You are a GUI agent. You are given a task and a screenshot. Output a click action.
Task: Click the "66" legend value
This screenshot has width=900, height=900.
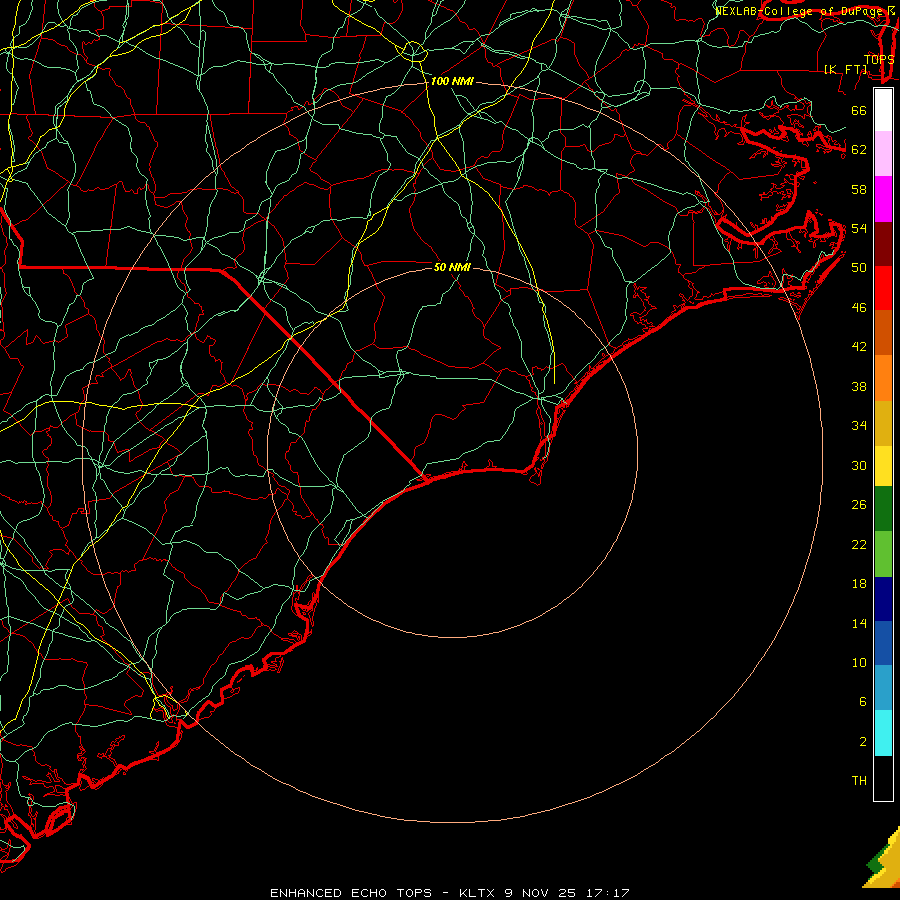coord(859,111)
